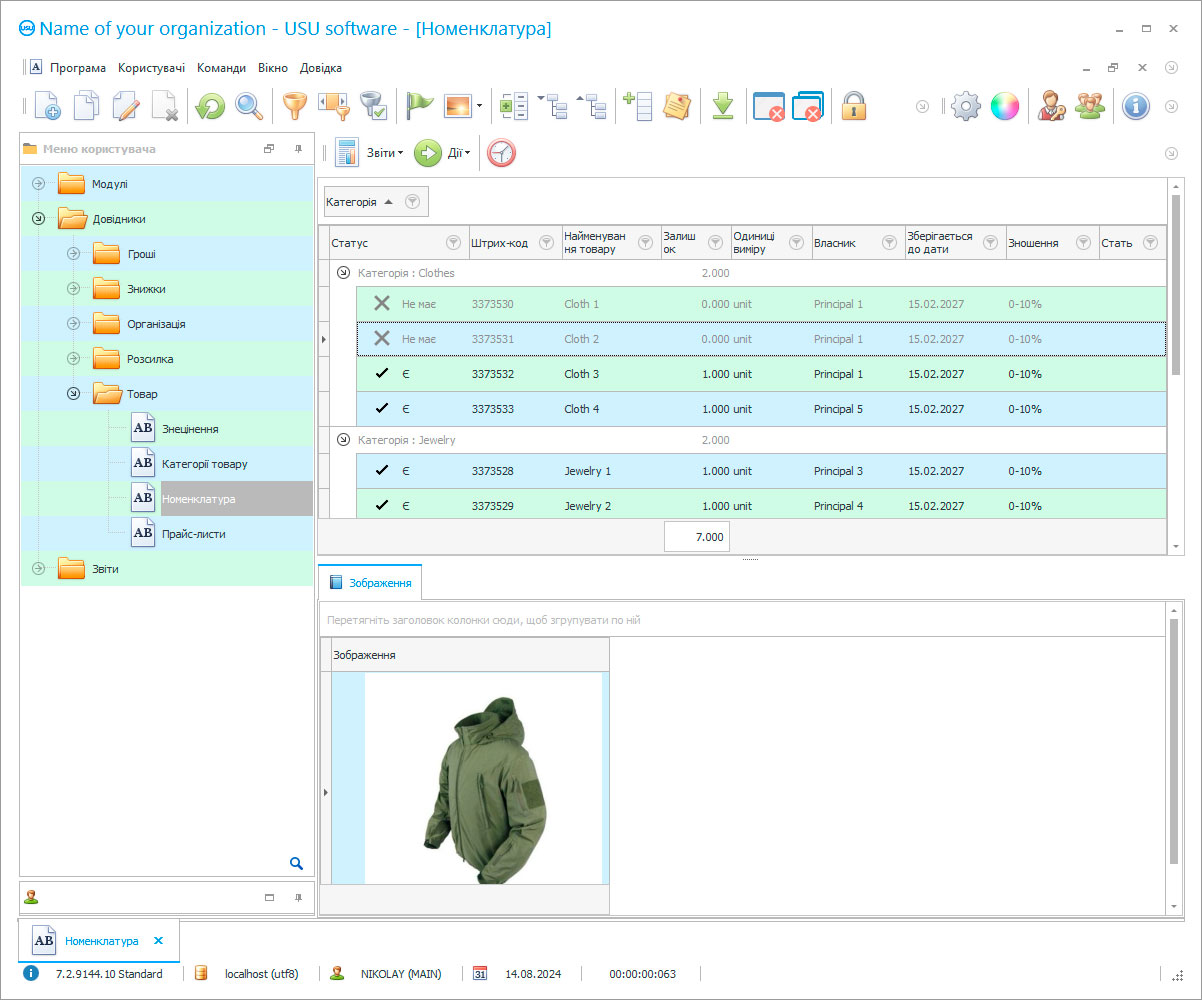The height and width of the screenshot is (1000, 1202).
Task: Click the delete record icon
Action: pos(165,106)
